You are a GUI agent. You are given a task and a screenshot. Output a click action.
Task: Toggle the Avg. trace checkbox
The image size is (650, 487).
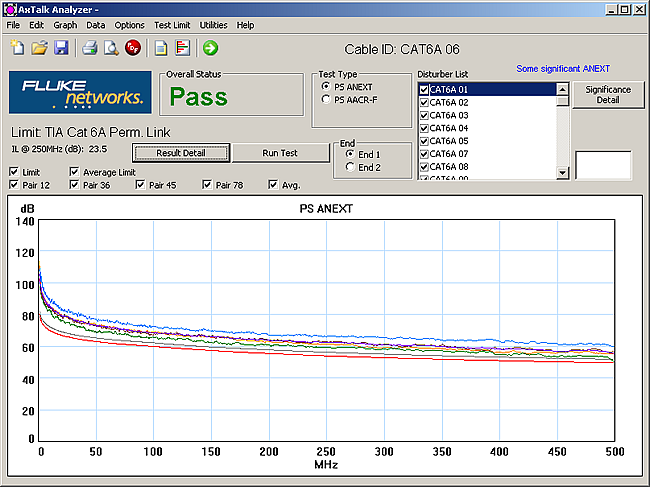(x=273, y=184)
